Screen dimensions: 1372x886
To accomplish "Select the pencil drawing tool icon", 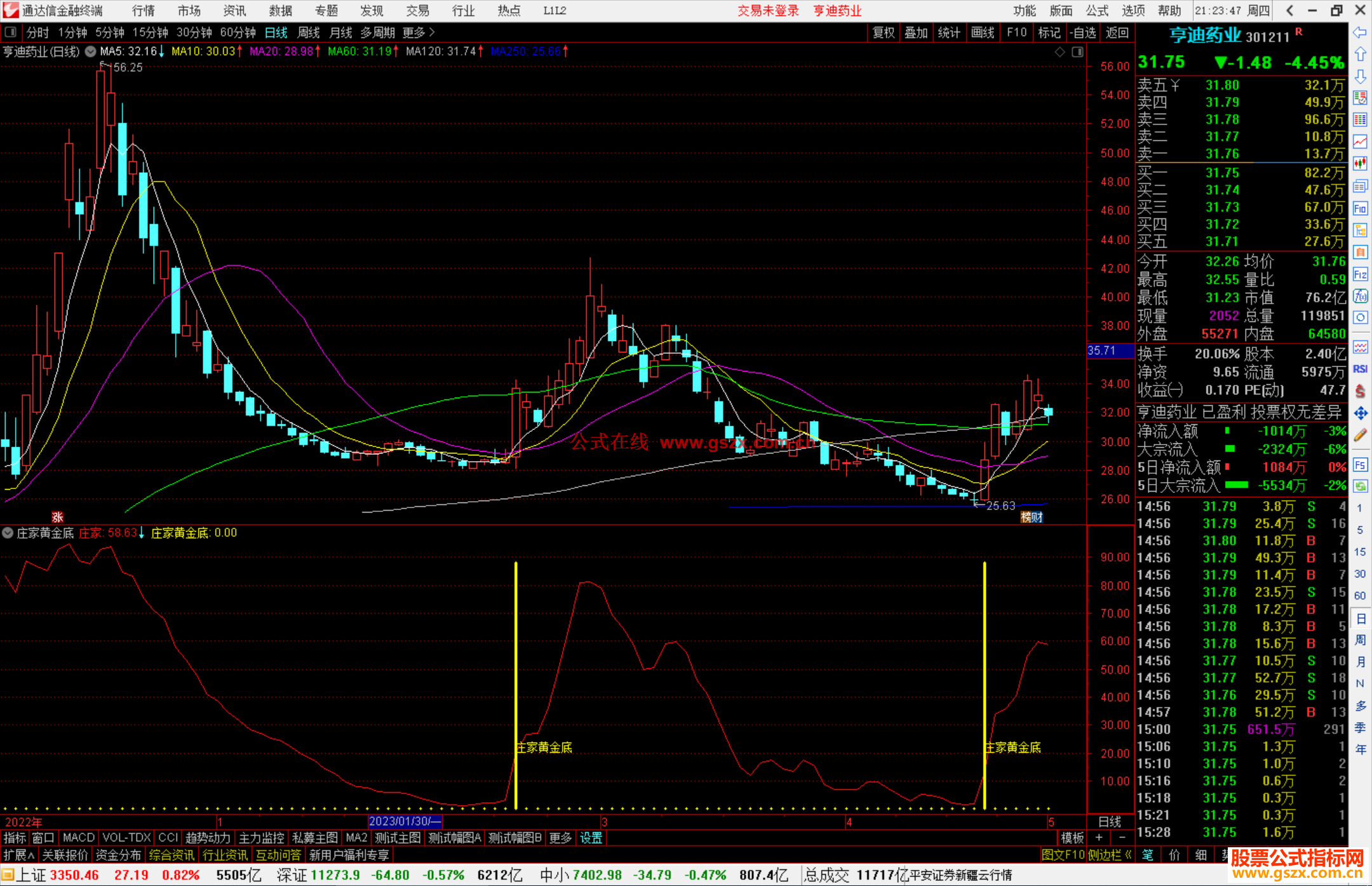I will 1360,435.
